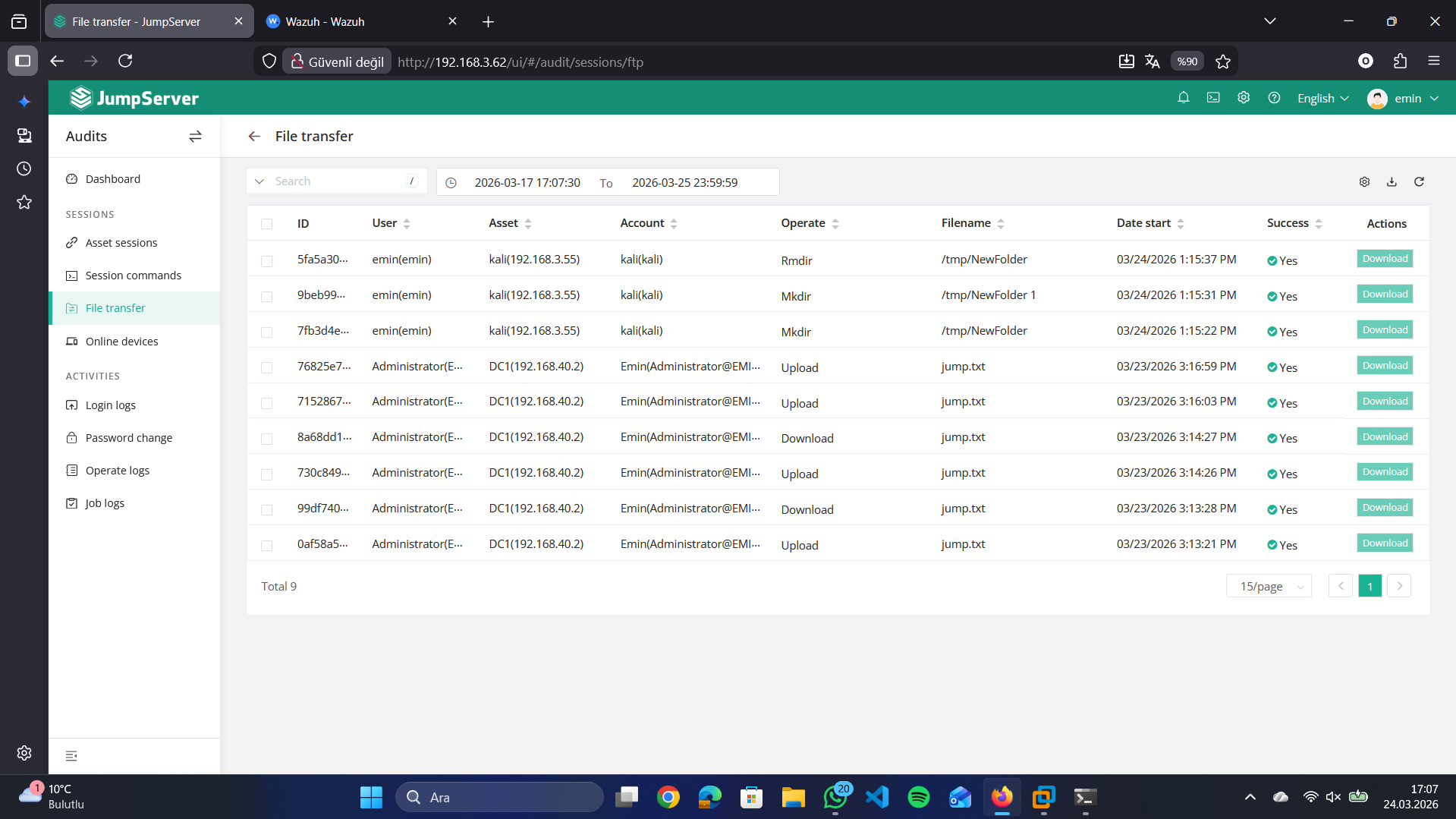Open Spotify from the taskbar
Image resolution: width=1456 pixels, height=819 pixels.
[x=918, y=797]
